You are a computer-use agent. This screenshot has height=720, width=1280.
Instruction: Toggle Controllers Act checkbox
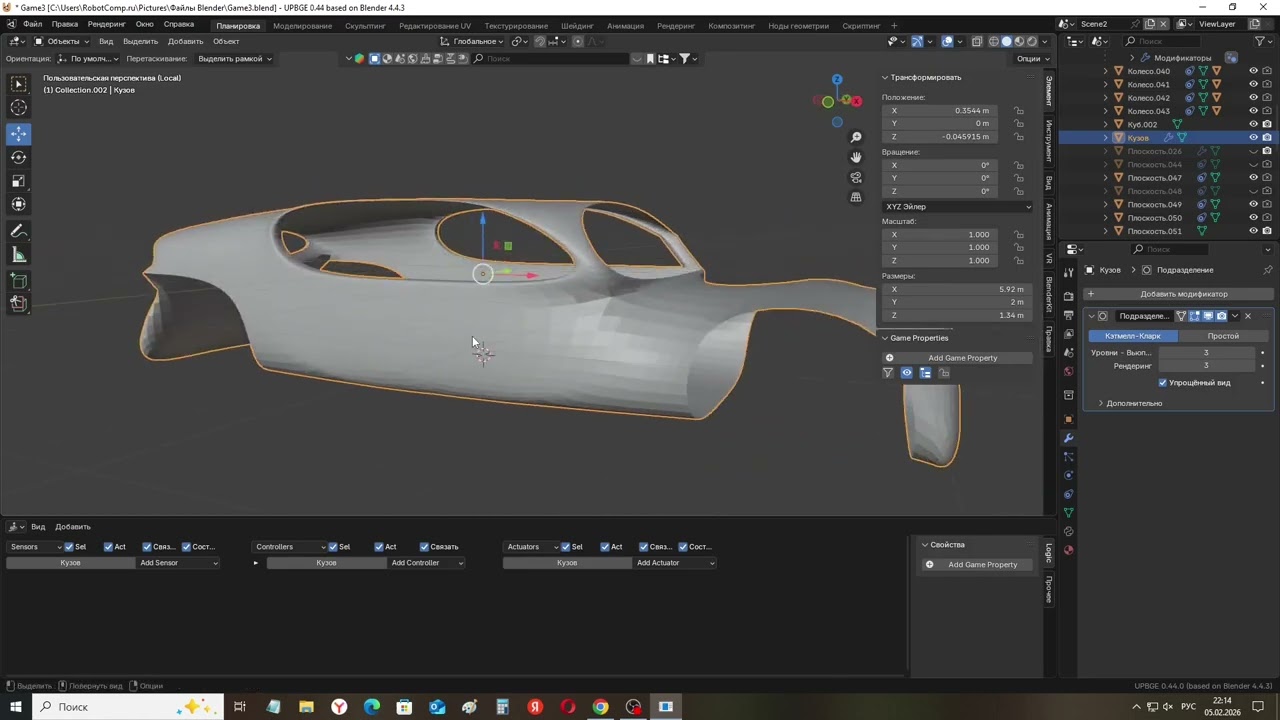point(379,547)
